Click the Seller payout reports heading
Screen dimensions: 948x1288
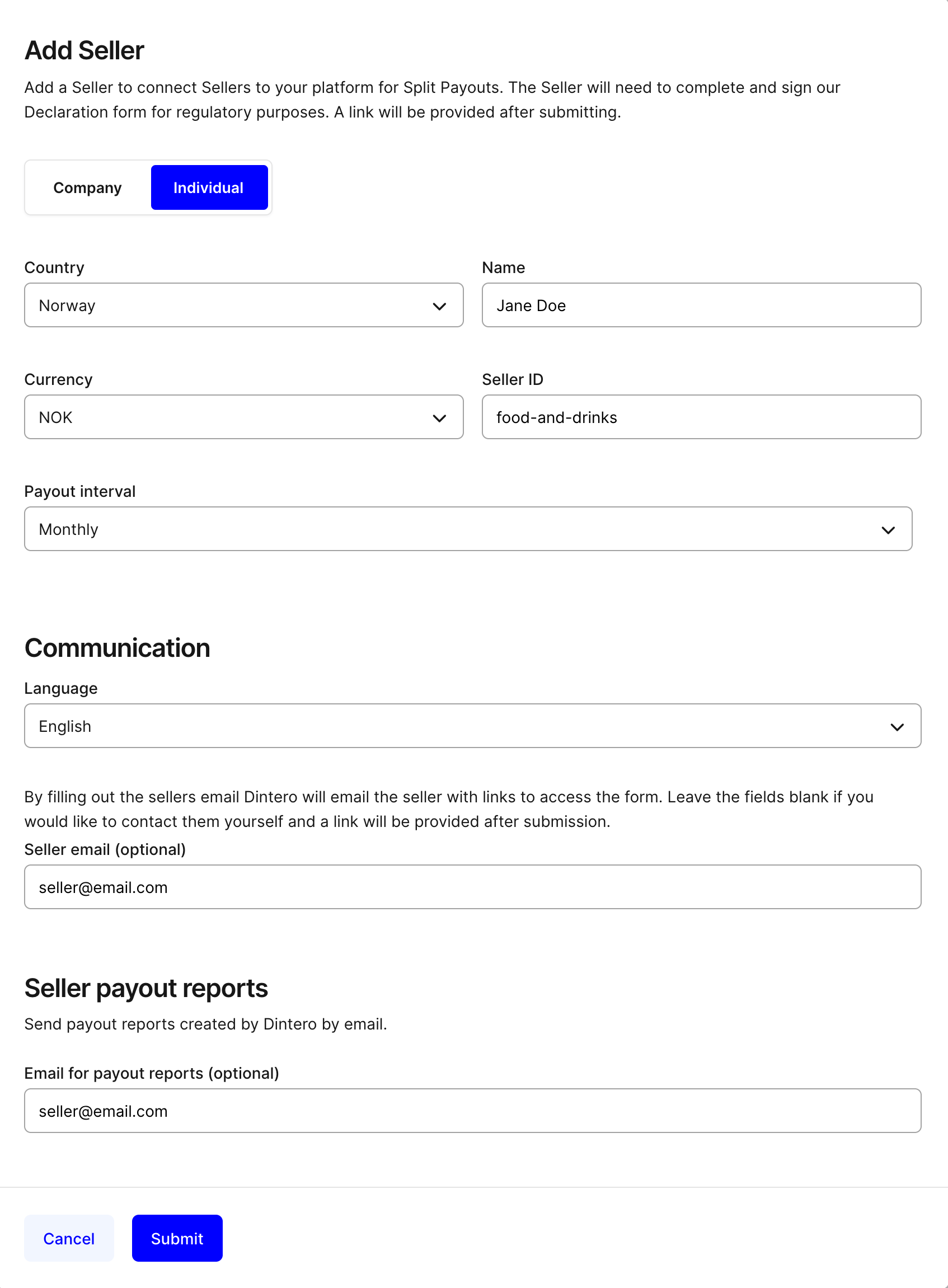(x=146, y=989)
